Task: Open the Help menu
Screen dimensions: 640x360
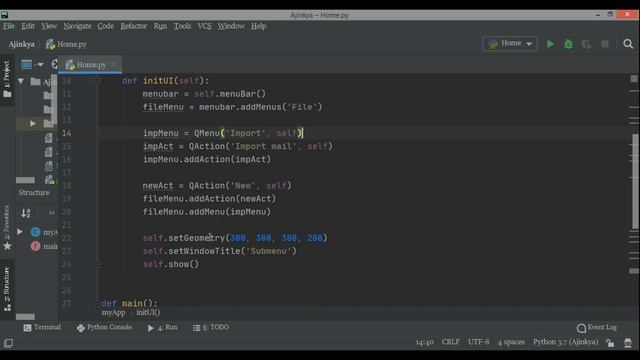Action: tap(258, 26)
